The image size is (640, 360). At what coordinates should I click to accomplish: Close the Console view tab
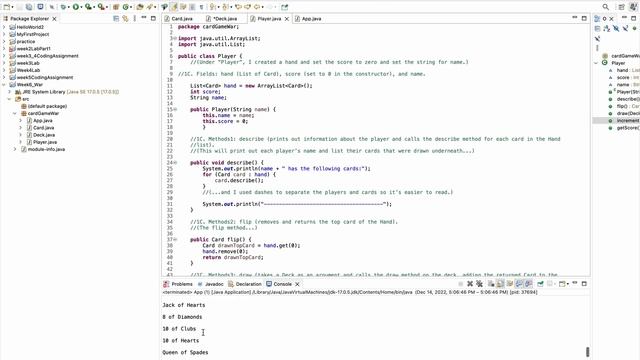(x=297, y=284)
